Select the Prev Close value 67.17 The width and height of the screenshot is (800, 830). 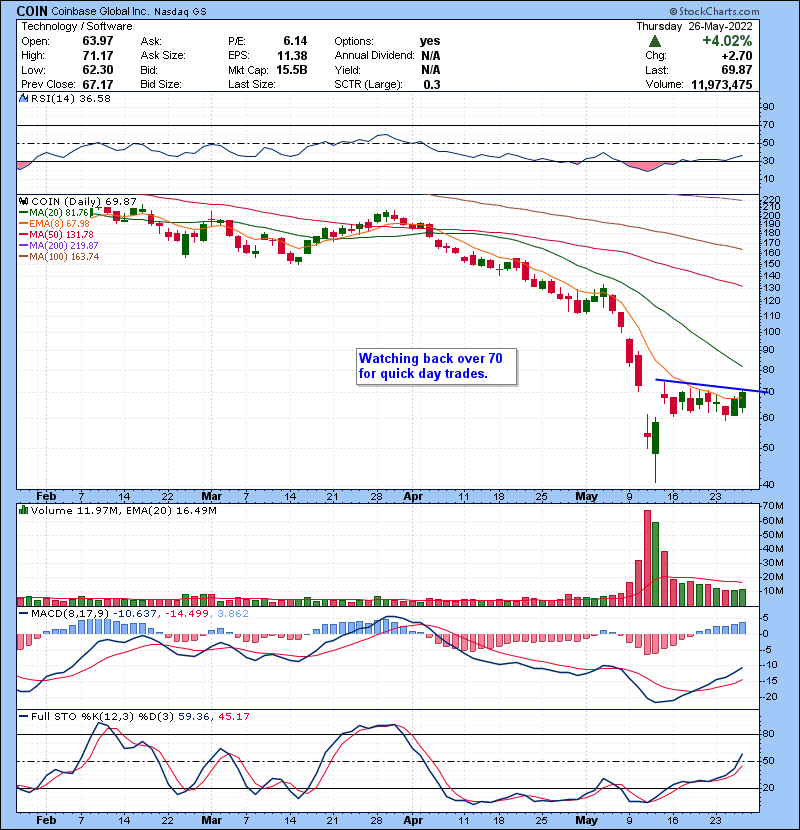tap(98, 84)
